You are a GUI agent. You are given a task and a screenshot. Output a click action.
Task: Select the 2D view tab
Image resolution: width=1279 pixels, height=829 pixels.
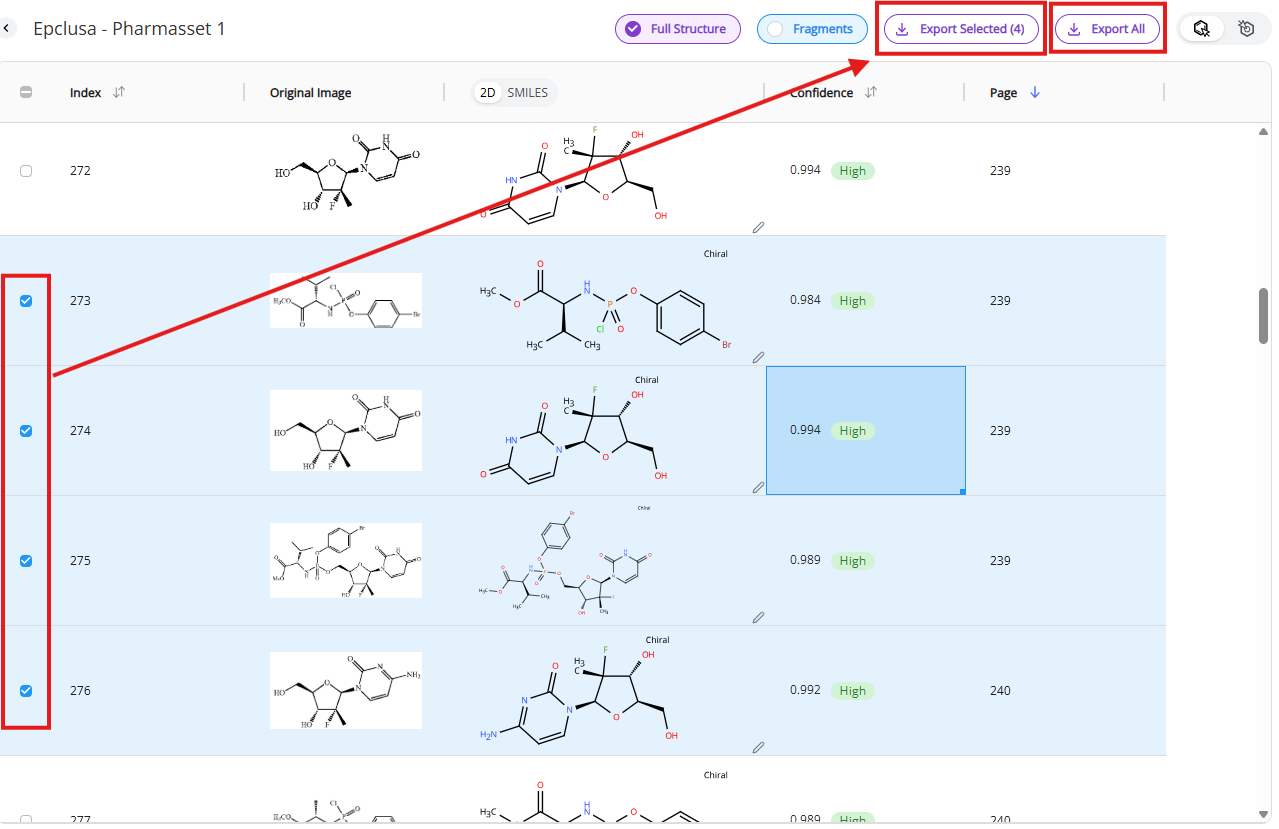click(488, 93)
